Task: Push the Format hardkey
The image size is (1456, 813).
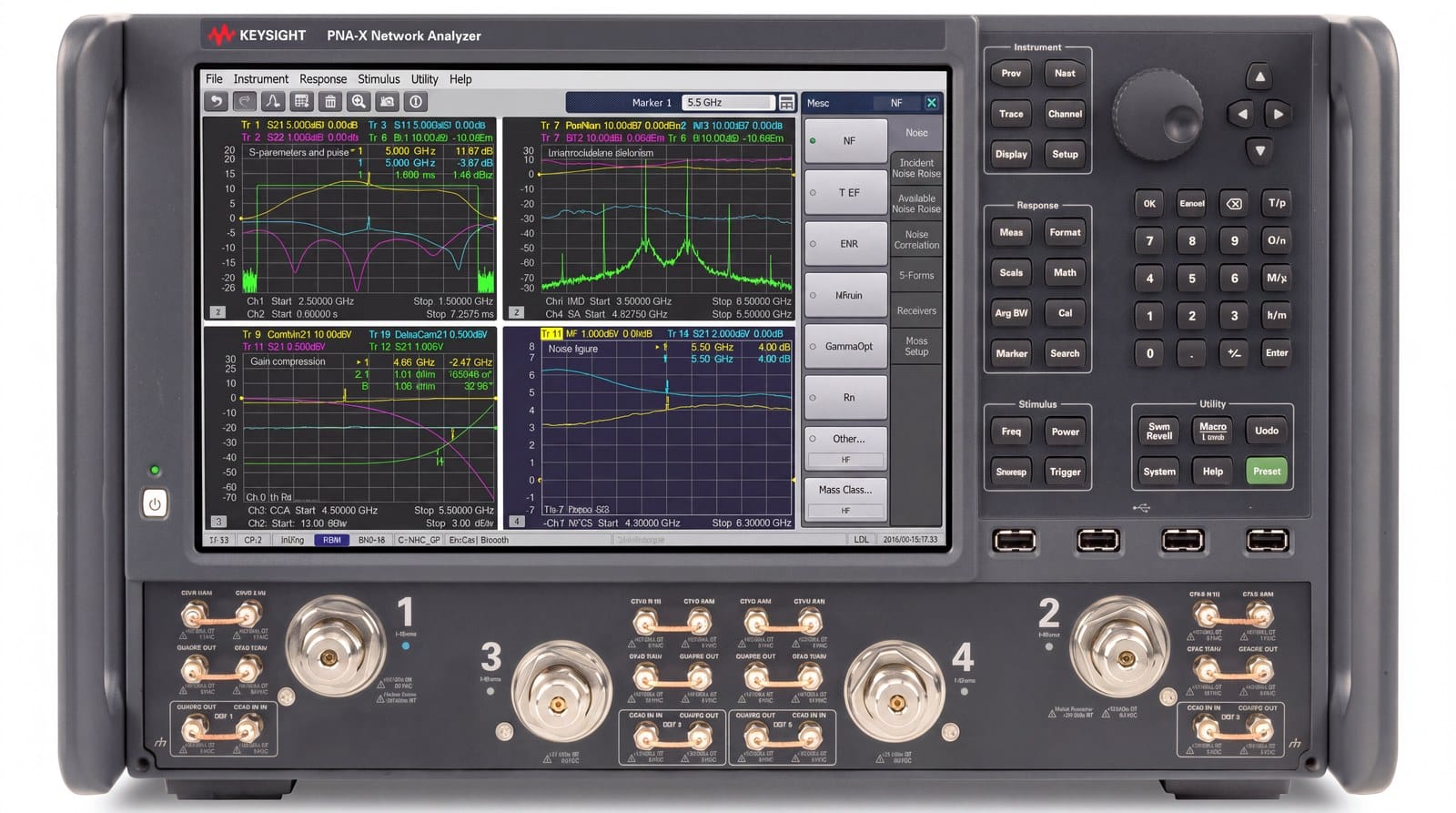Action: click(1065, 233)
